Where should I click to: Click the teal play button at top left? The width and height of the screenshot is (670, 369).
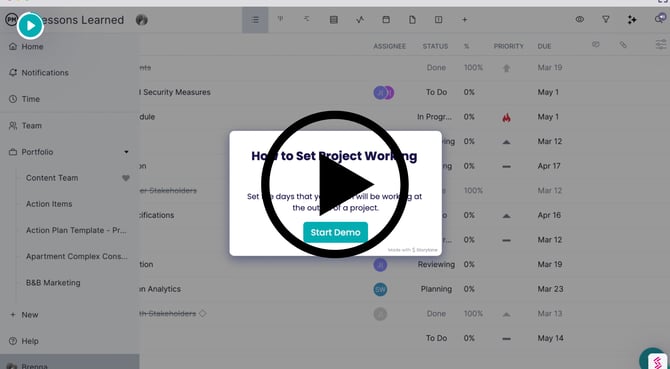click(30, 26)
